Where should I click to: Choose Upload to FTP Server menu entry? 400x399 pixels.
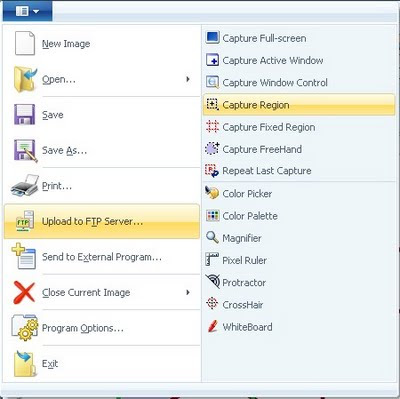coord(102,221)
